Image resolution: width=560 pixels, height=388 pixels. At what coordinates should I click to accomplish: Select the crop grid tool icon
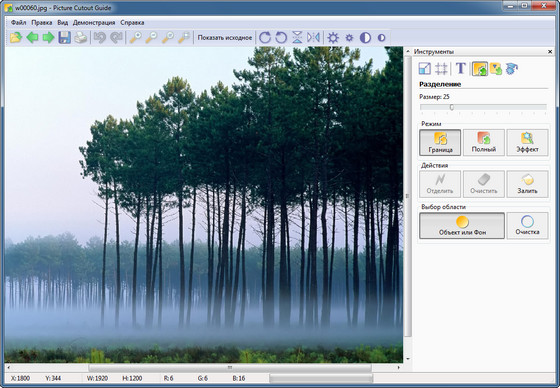coord(441,69)
